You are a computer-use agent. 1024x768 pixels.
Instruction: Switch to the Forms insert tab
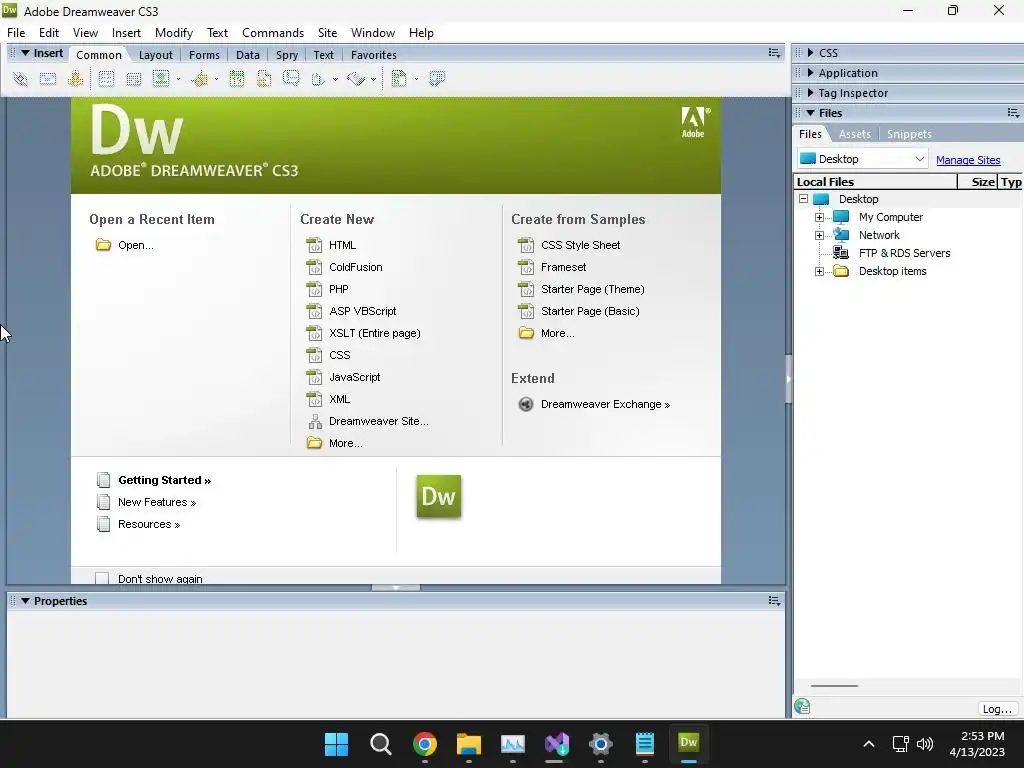point(204,55)
